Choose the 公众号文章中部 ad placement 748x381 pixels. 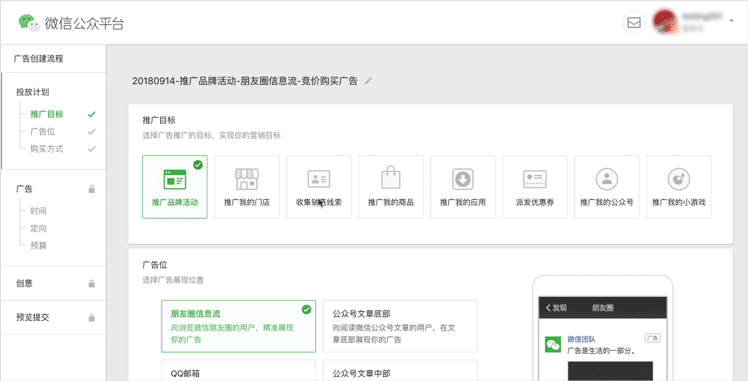click(400, 371)
